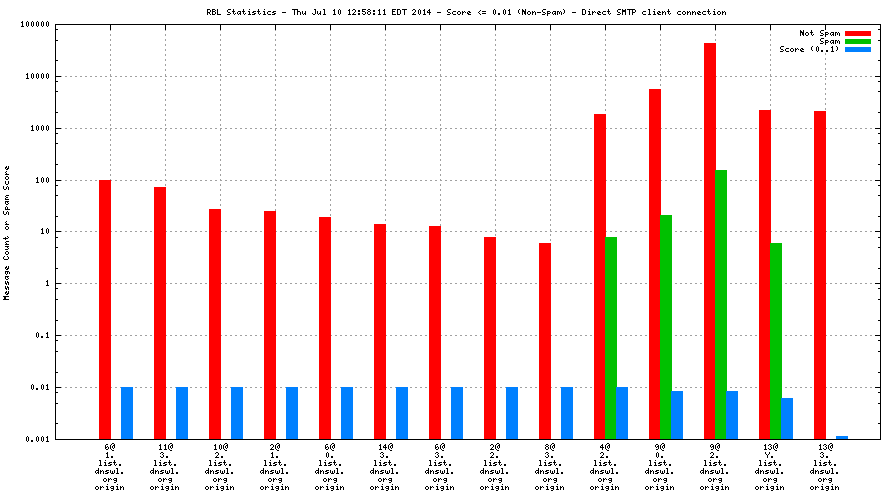Click the 100000 tick label on Y-axis

[61, 24]
